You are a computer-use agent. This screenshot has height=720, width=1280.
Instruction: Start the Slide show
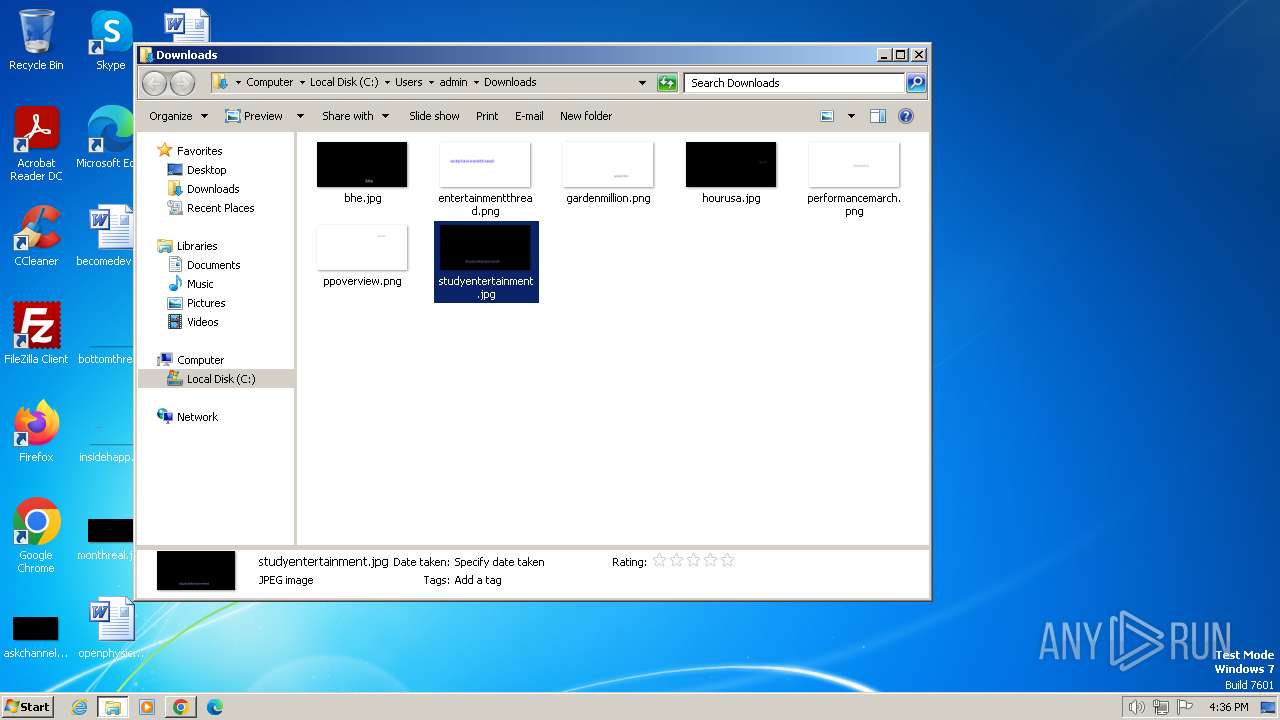[x=434, y=116]
